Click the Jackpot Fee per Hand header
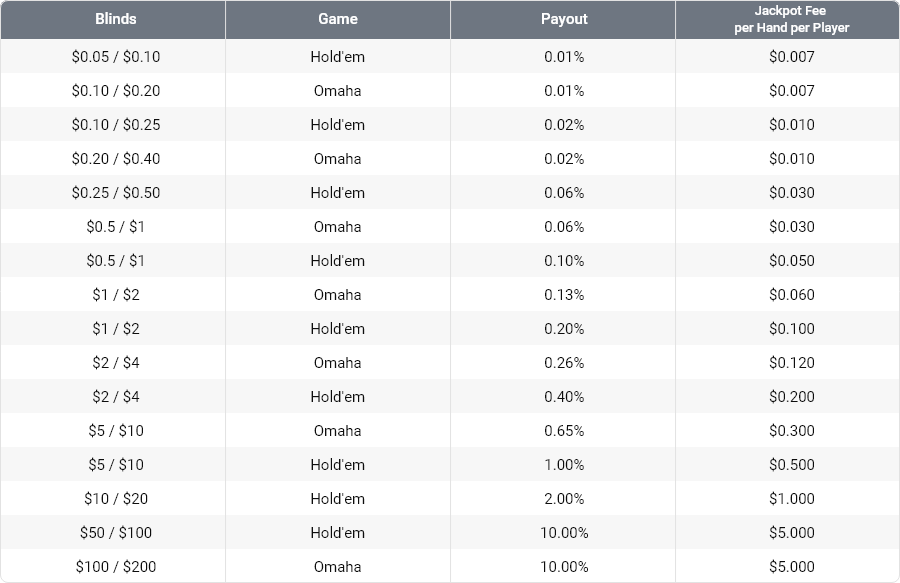The height and width of the screenshot is (583, 900). click(x=791, y=19)
